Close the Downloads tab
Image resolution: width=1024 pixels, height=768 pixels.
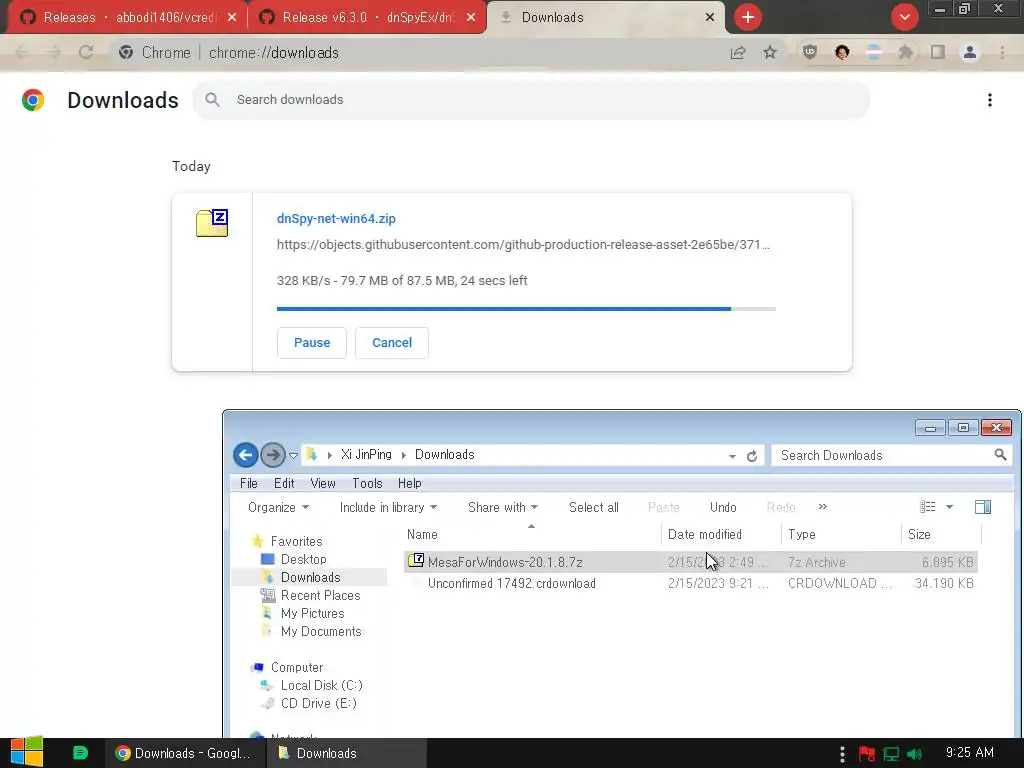[710, 18]
